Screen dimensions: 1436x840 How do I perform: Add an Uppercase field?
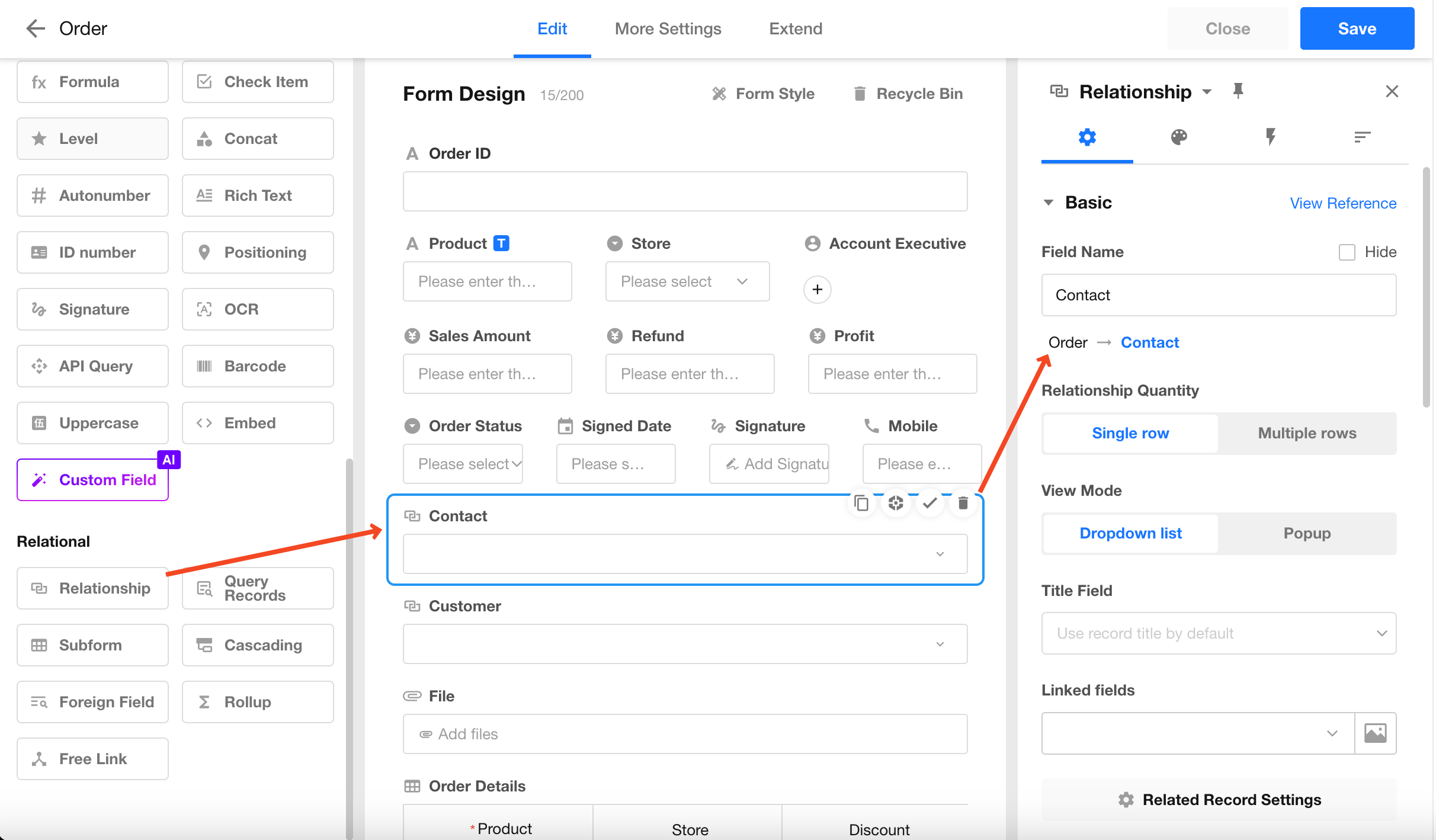click(x=92, y=423)
